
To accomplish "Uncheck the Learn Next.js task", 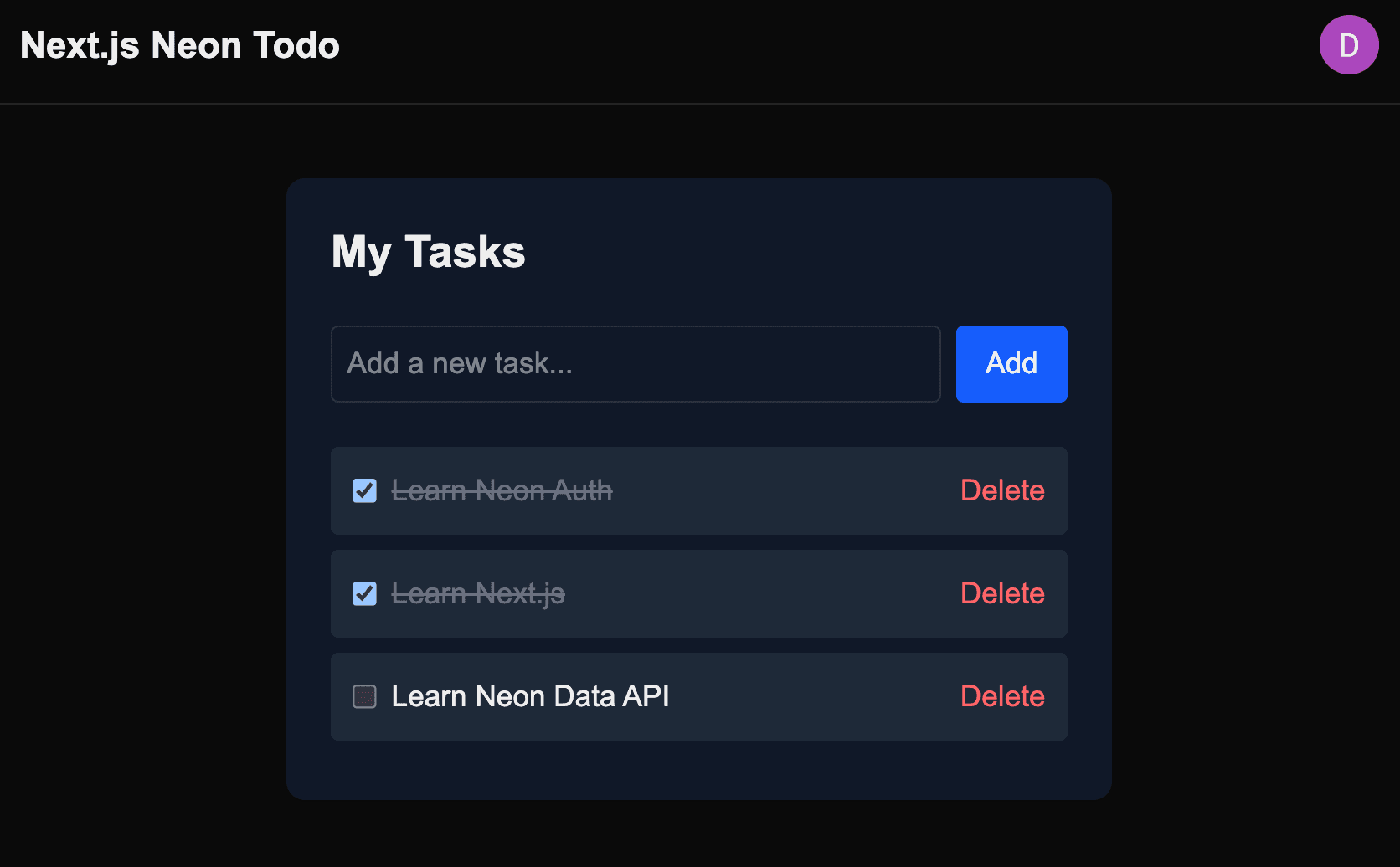I will 364,593.
